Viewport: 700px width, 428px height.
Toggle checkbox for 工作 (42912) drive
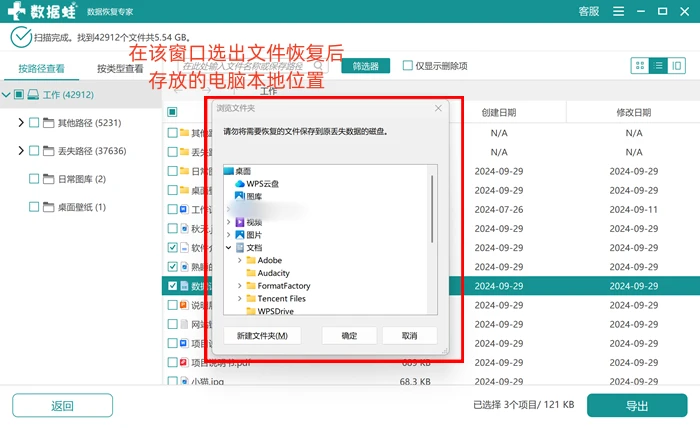(19, 94)
